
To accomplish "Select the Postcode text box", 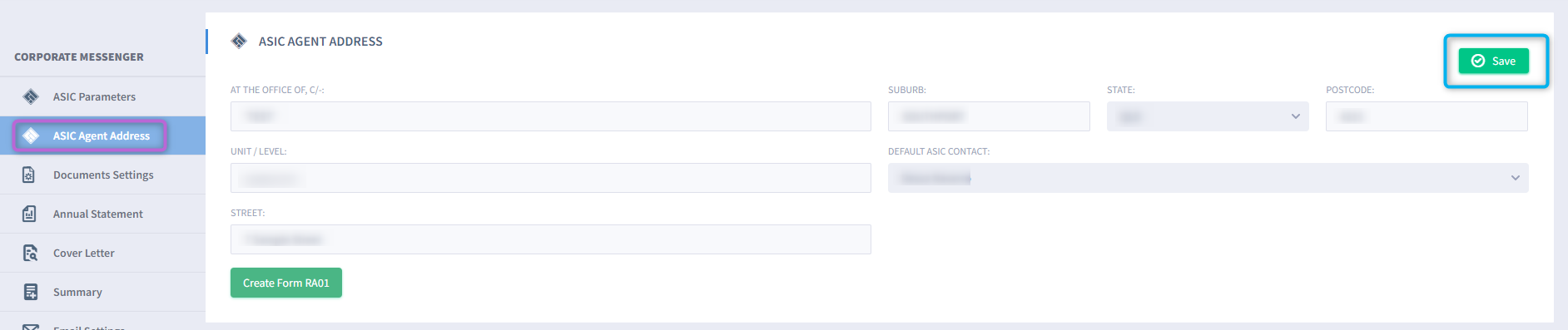I will 1427,116.
